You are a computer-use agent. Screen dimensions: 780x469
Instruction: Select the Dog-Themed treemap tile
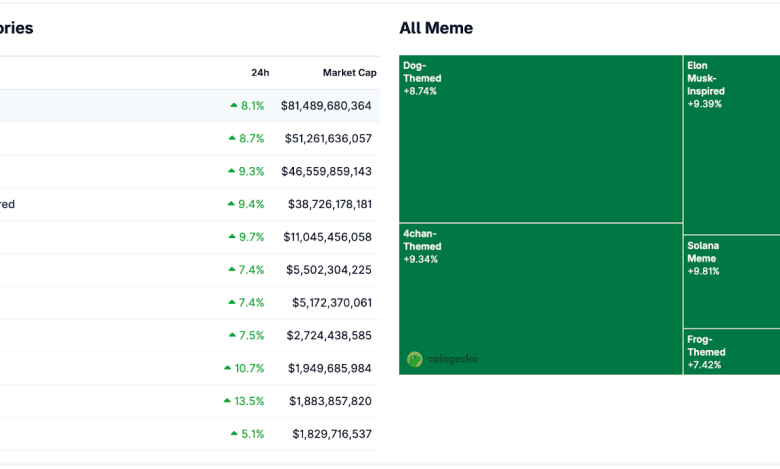point(540,140)
